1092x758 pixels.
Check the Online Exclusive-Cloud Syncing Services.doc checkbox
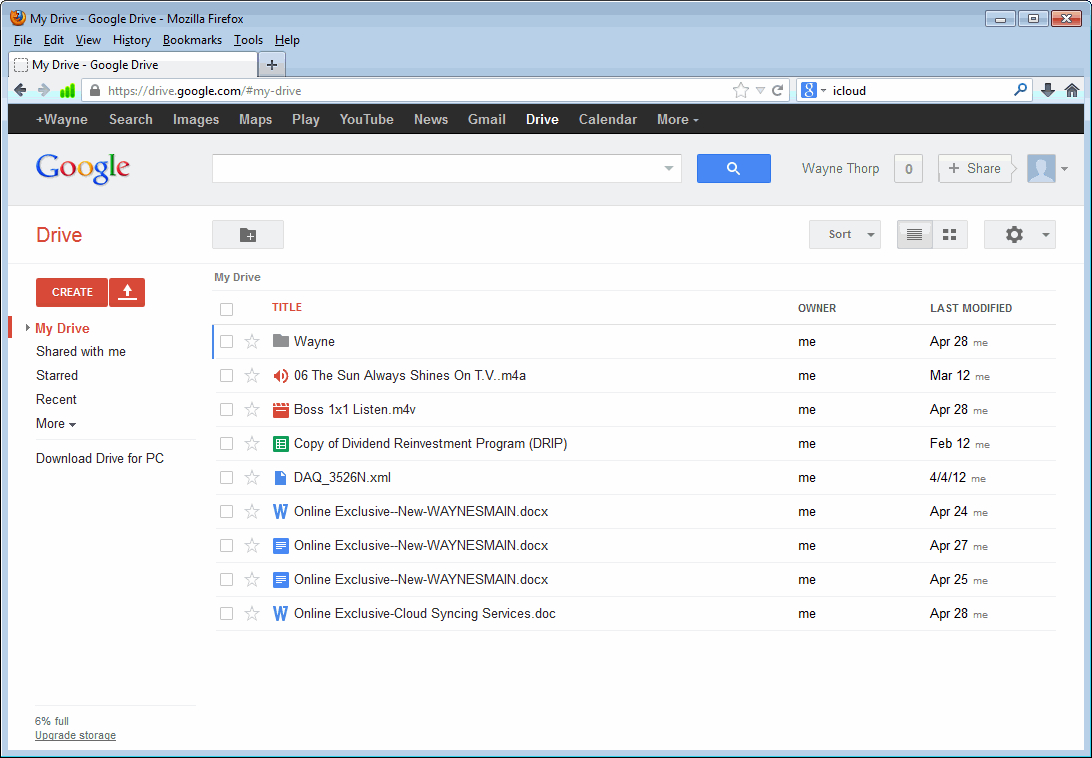(x=226, y=614)
